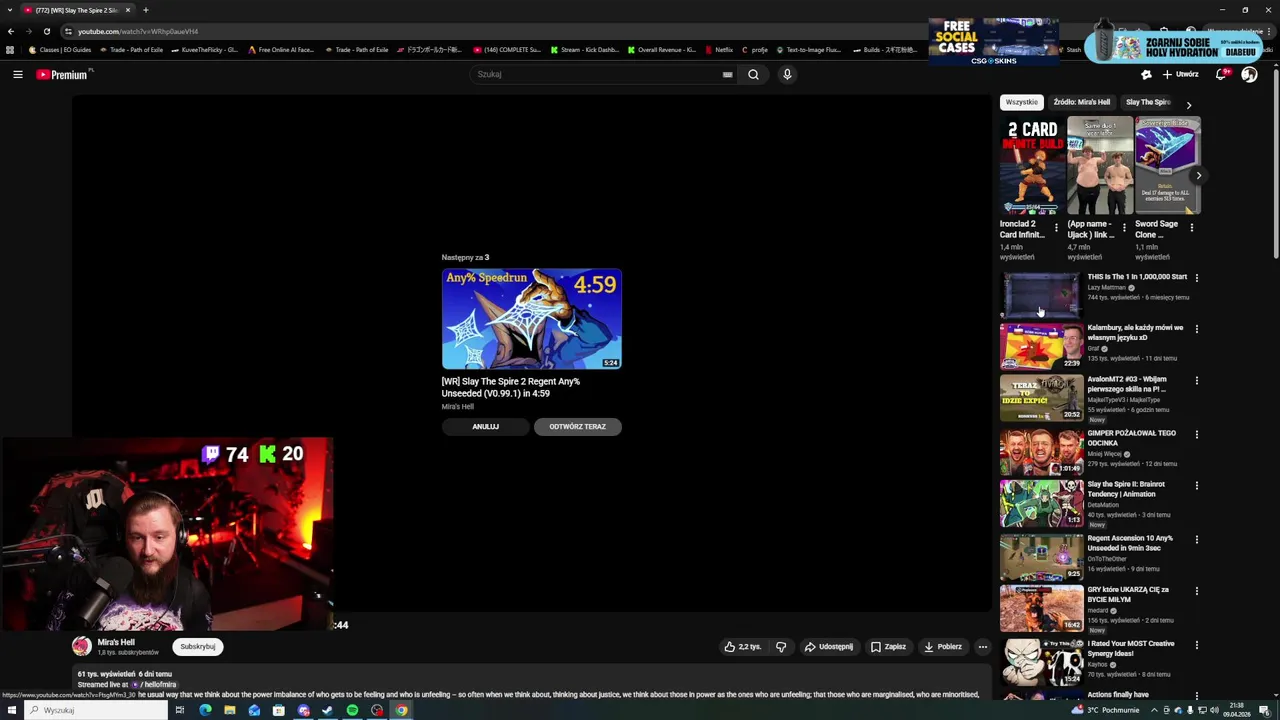
Task: Click the browser address bar URL
Action: 138,31
